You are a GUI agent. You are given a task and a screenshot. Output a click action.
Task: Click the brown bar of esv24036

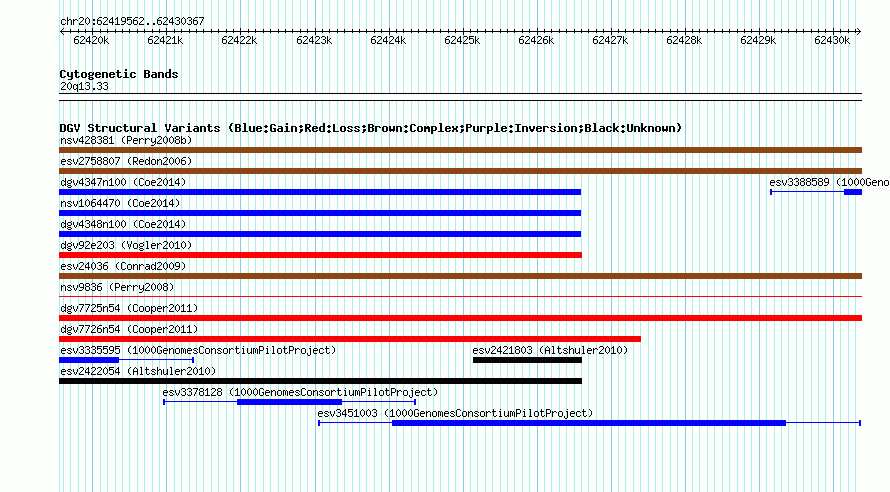coord(460,276)
